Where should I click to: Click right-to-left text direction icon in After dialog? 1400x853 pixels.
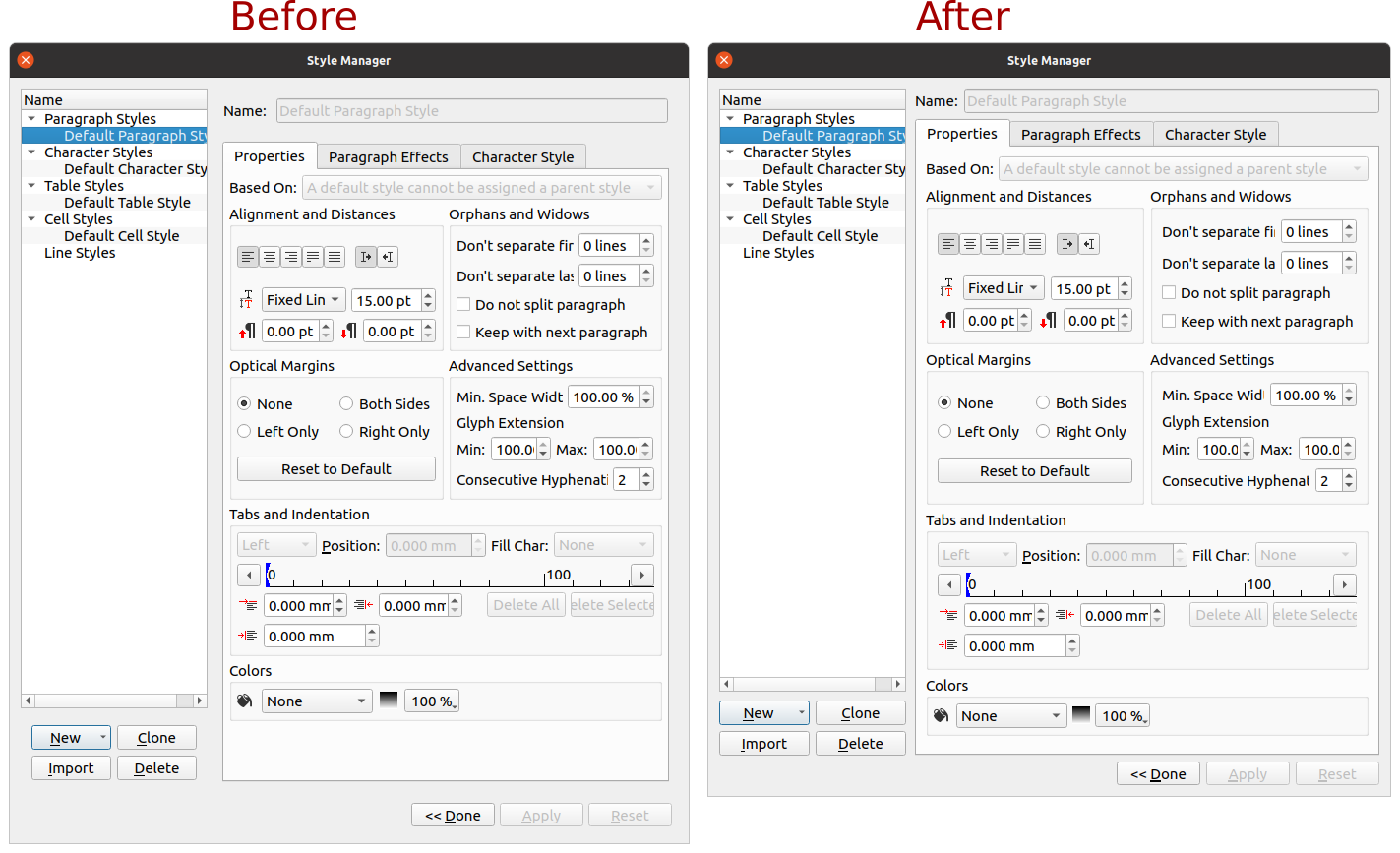point(1089,244)
